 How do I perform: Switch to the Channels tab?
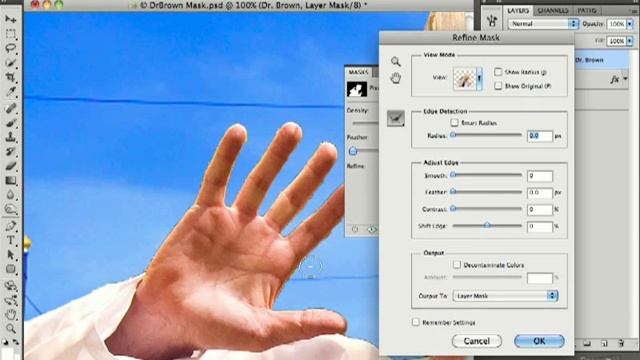tap(553, 11)
